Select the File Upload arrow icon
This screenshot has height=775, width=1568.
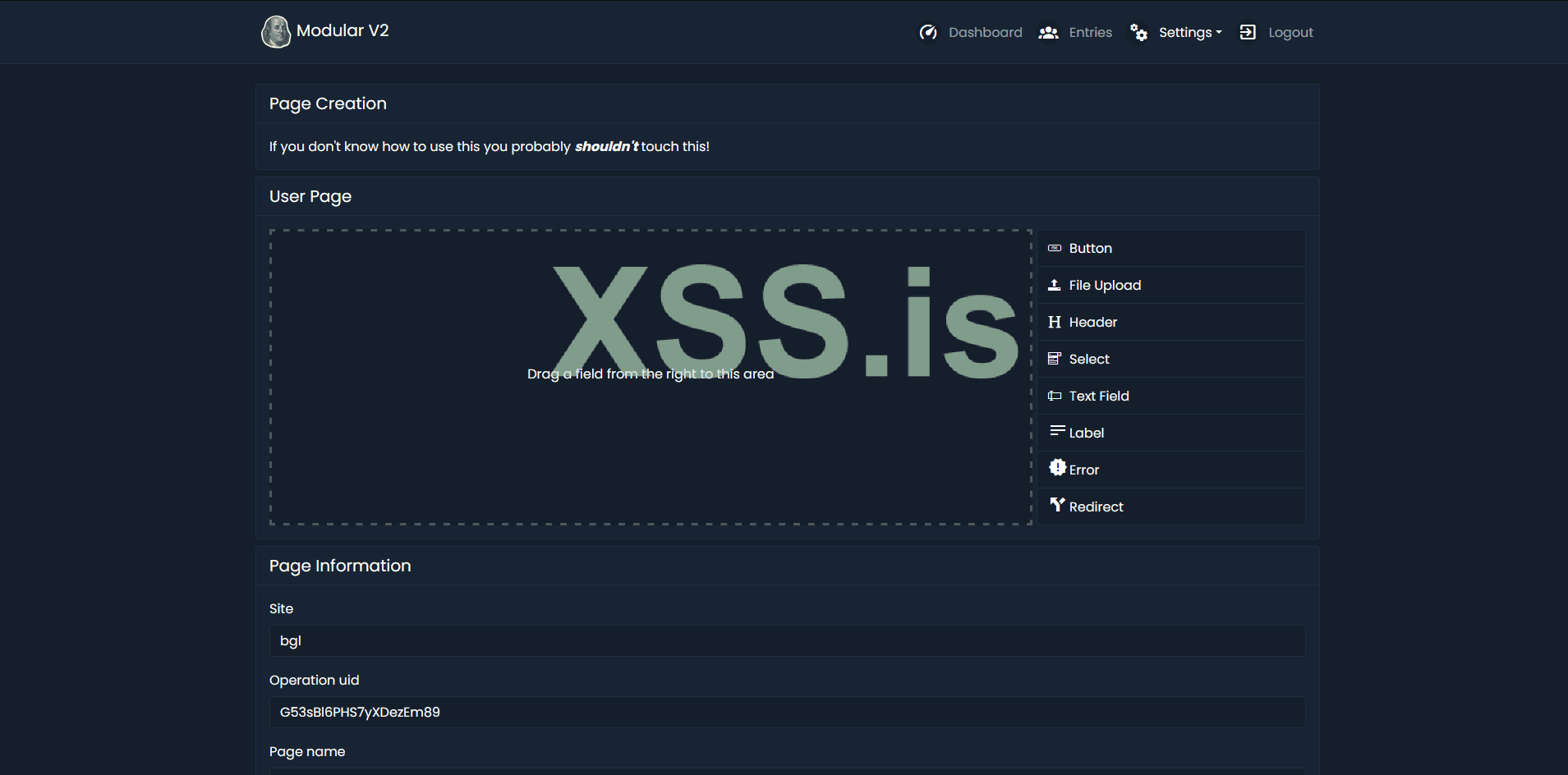tap(1055, 285)
